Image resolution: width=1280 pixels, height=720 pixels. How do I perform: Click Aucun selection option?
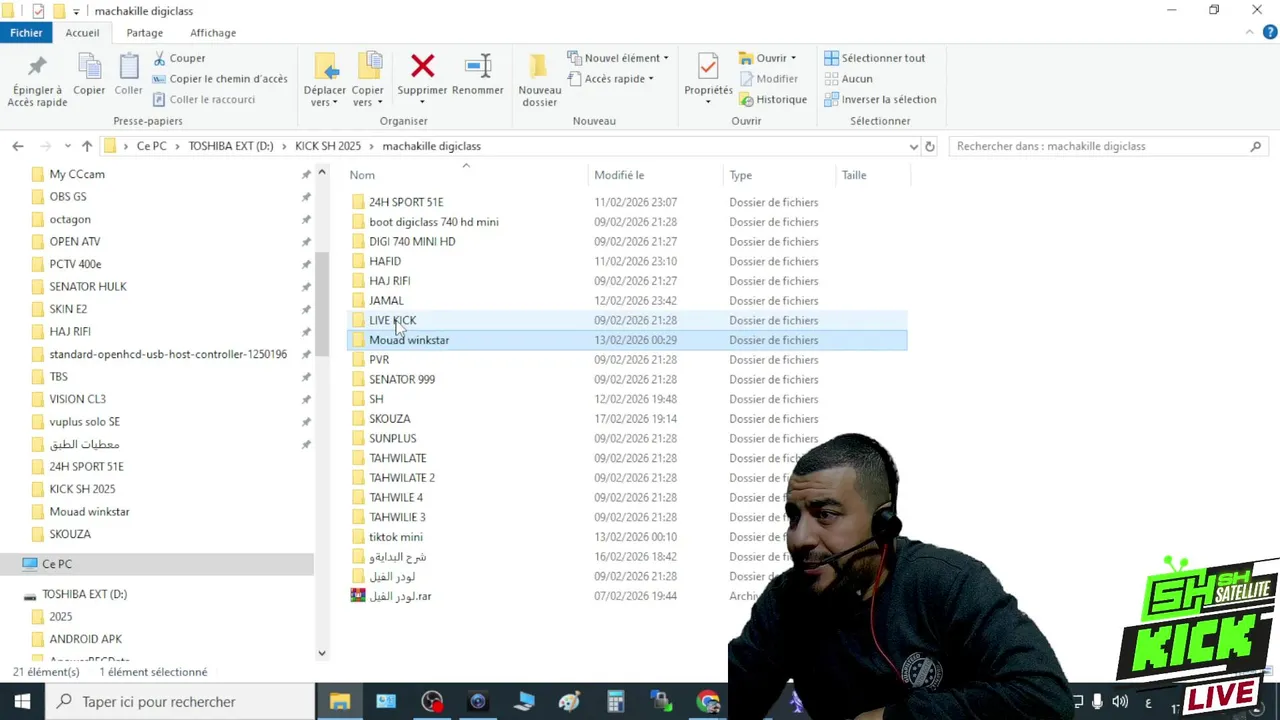click(x=848, y=79)
